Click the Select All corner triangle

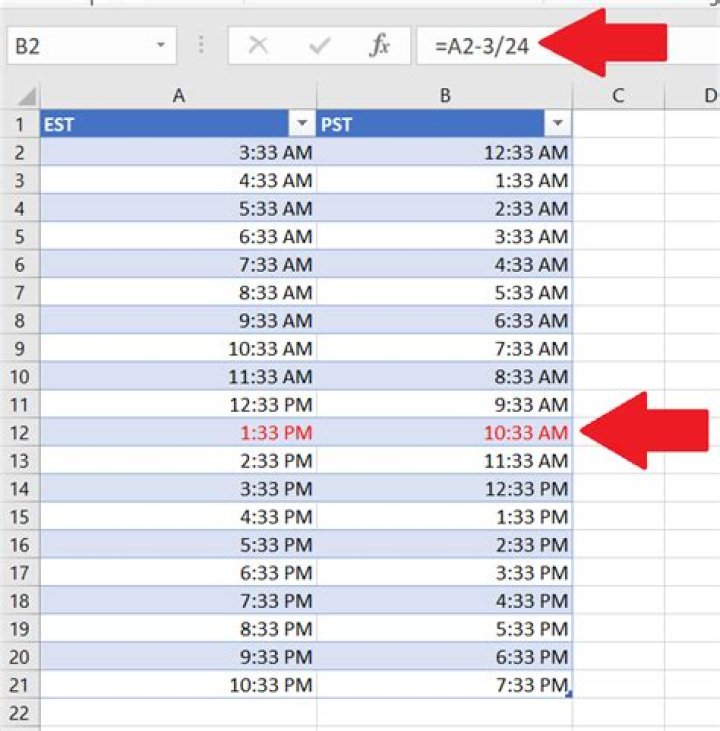pyautogui.click(x=26, y=97)
